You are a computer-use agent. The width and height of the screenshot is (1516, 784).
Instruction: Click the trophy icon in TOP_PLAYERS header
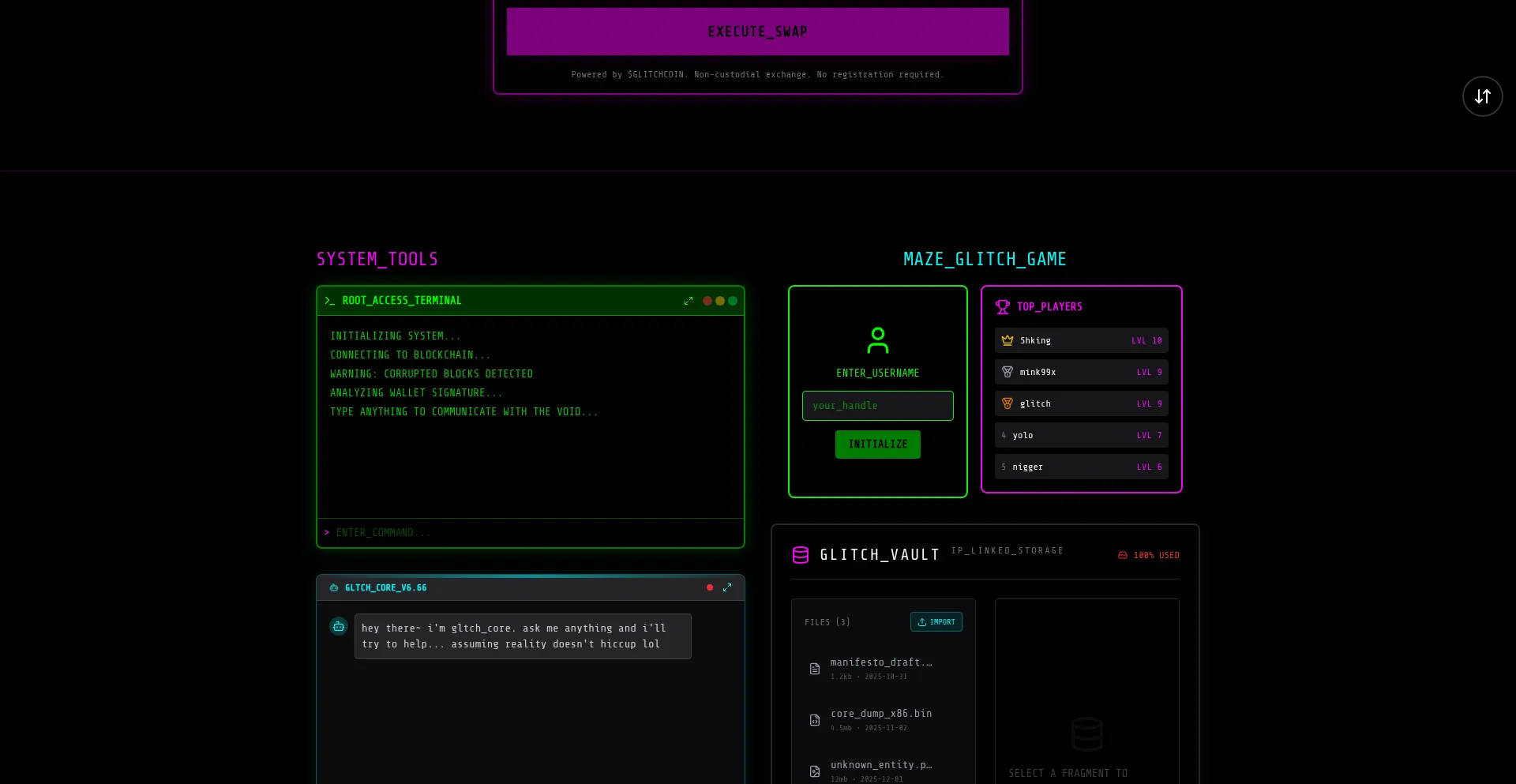click(1003, 306)
